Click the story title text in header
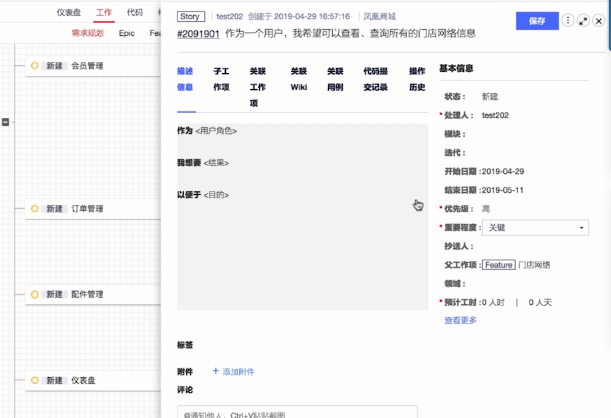 (350, 34)
